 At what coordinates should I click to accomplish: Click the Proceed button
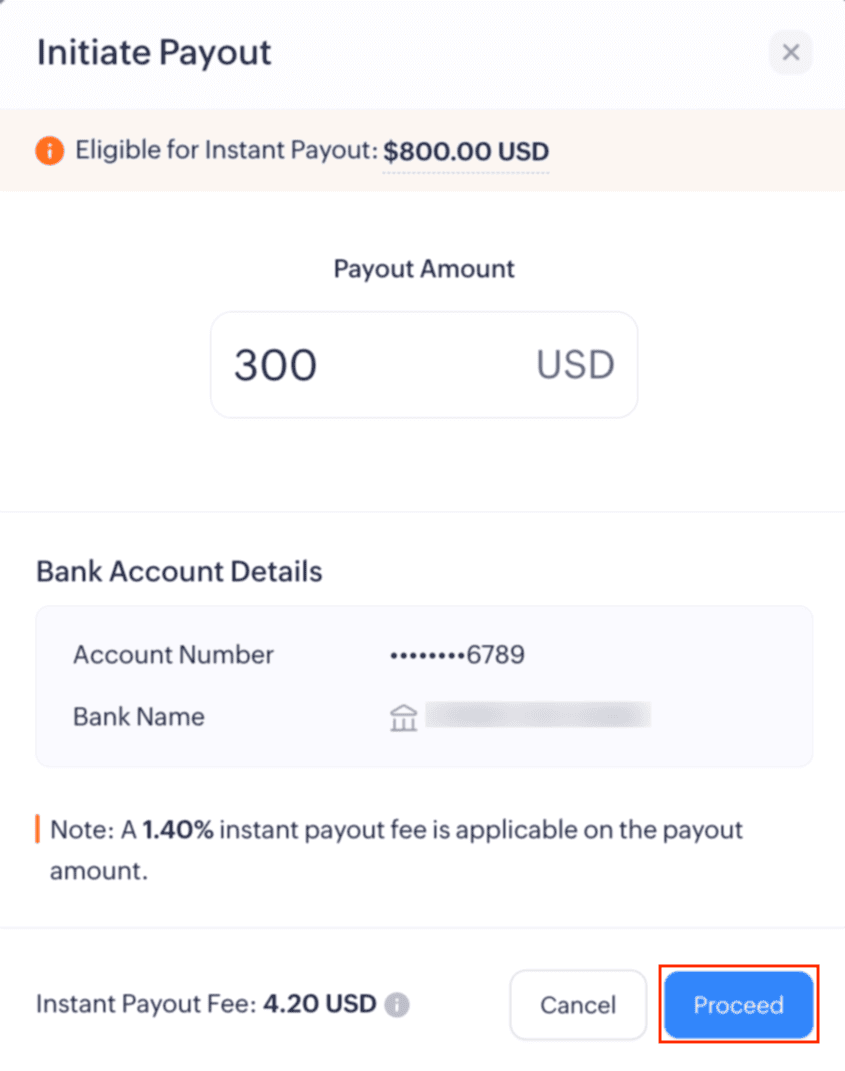[738, 1004]
